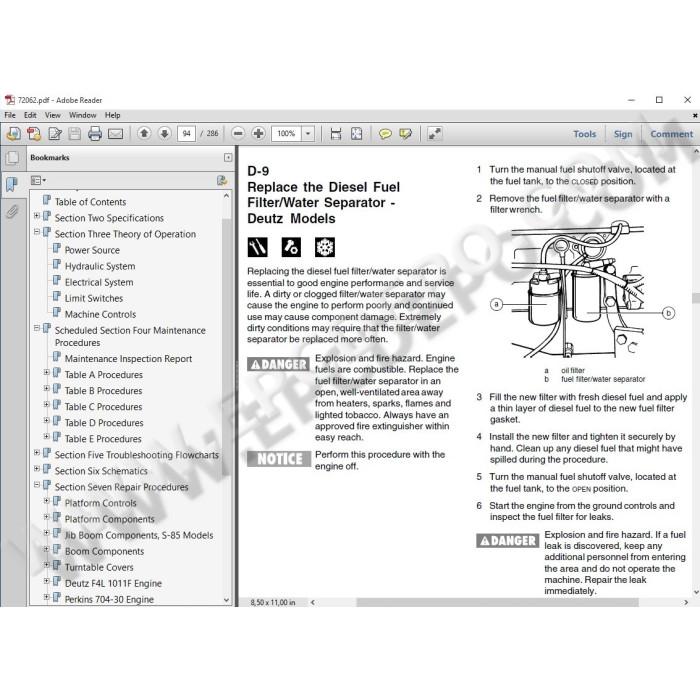Collapse Section Seven Repair Procedures
Viewport: 700px width, 700px height.
(x=37, y=484)
